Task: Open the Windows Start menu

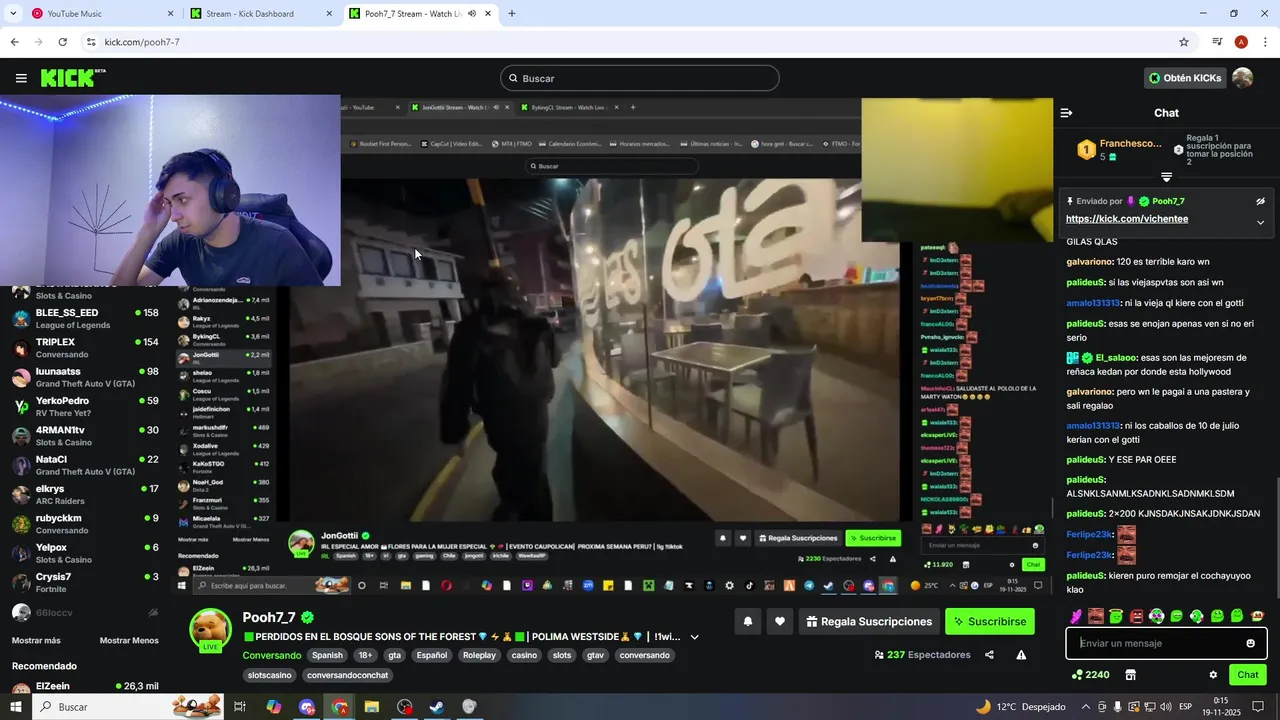Action: click(16, 707)
